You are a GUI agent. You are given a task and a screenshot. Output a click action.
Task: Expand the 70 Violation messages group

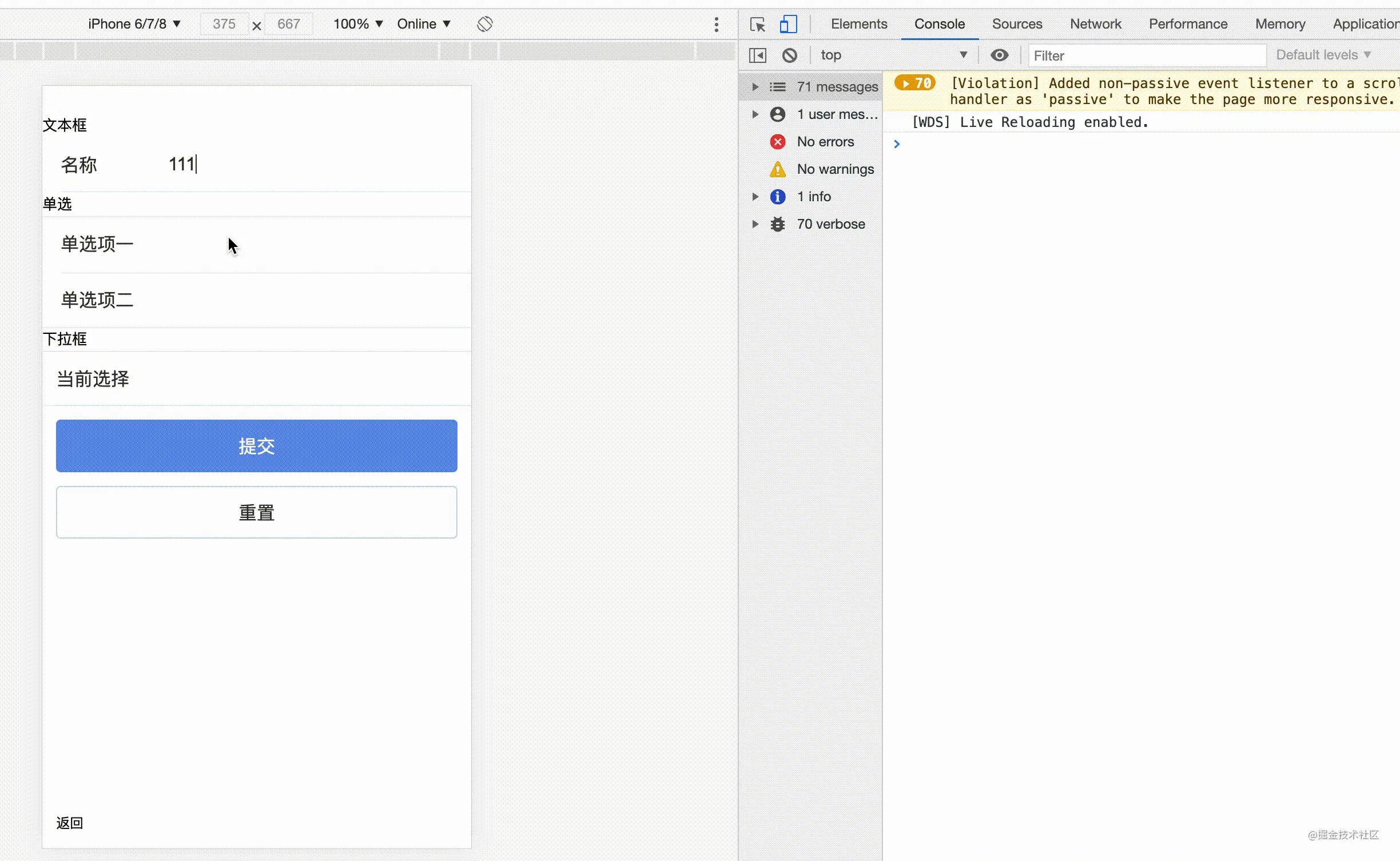[x=914, y=83]
